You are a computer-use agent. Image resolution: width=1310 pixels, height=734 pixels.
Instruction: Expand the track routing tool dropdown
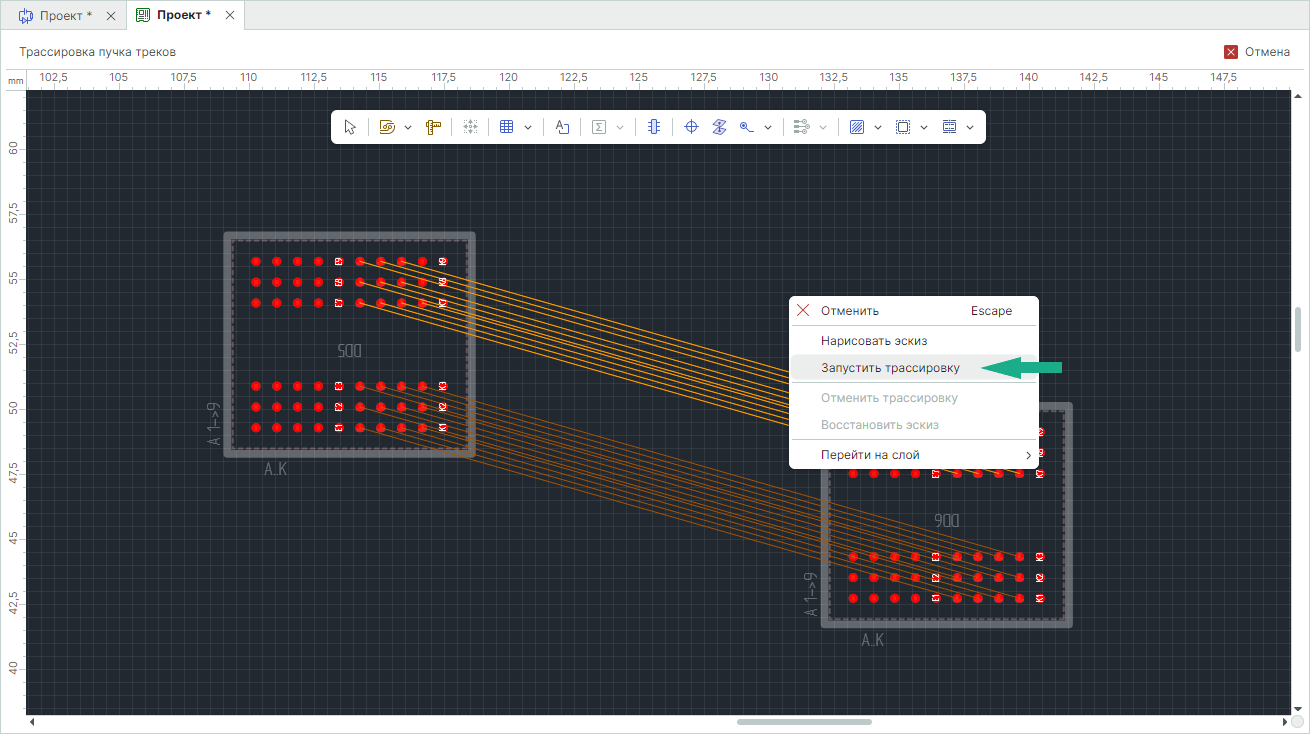tap(408, 127)
